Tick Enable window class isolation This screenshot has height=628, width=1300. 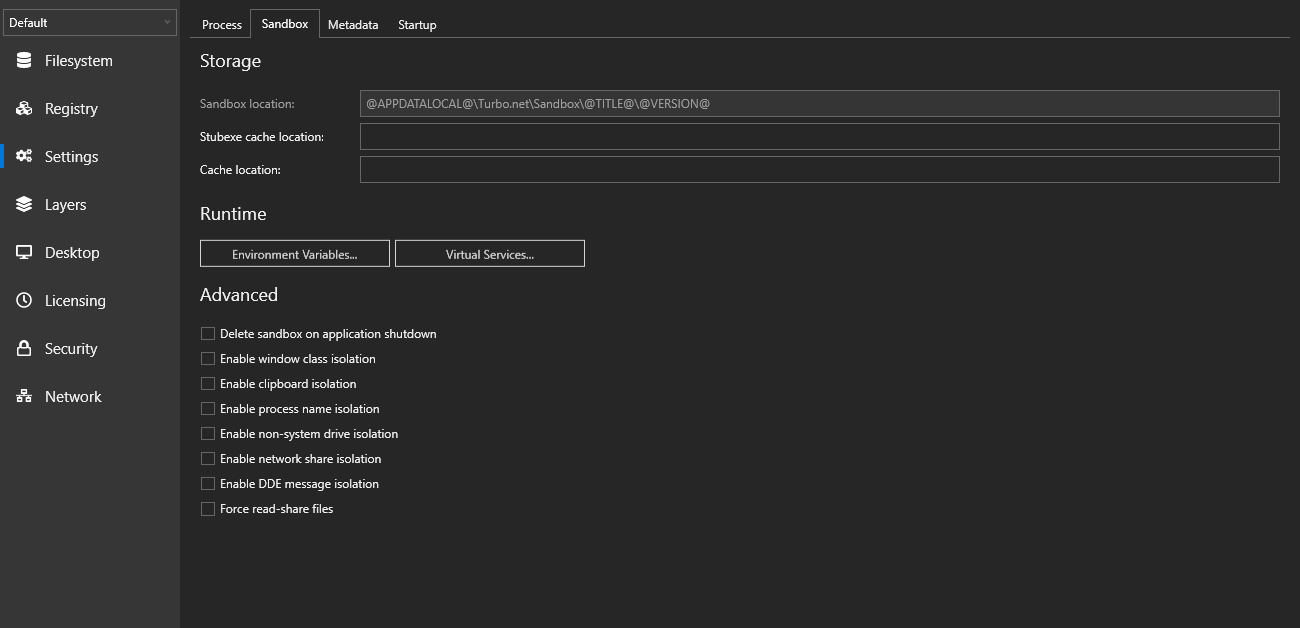(x=208, y=359)
